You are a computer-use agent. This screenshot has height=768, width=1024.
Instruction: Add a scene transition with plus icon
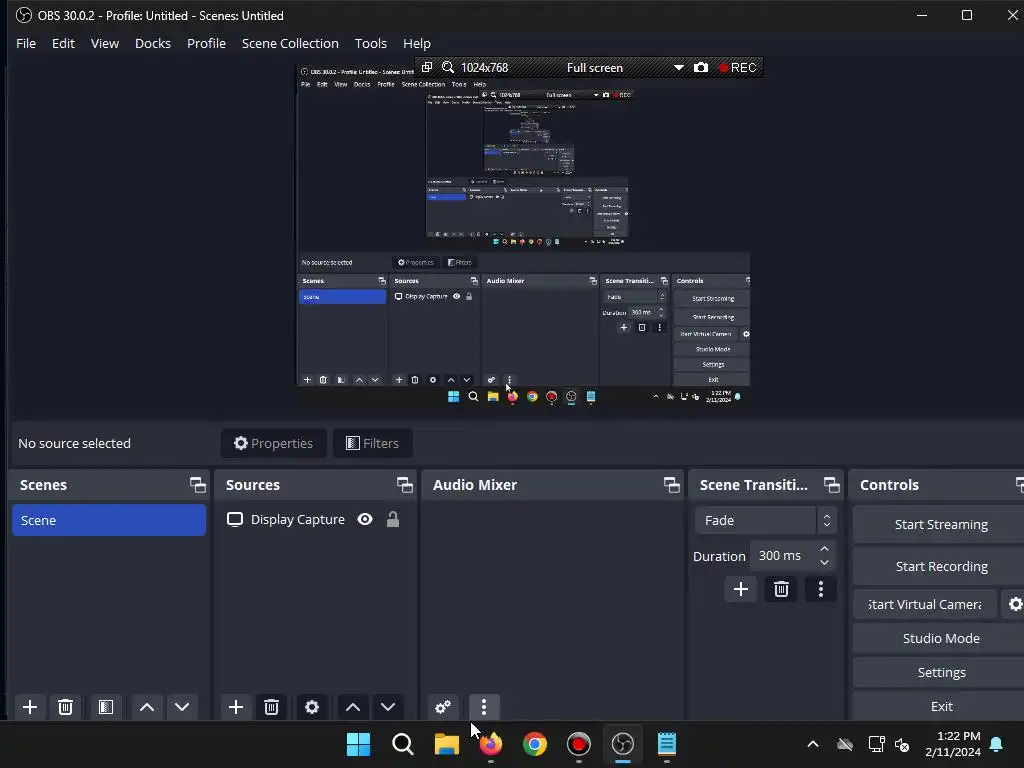pos(741,589)
